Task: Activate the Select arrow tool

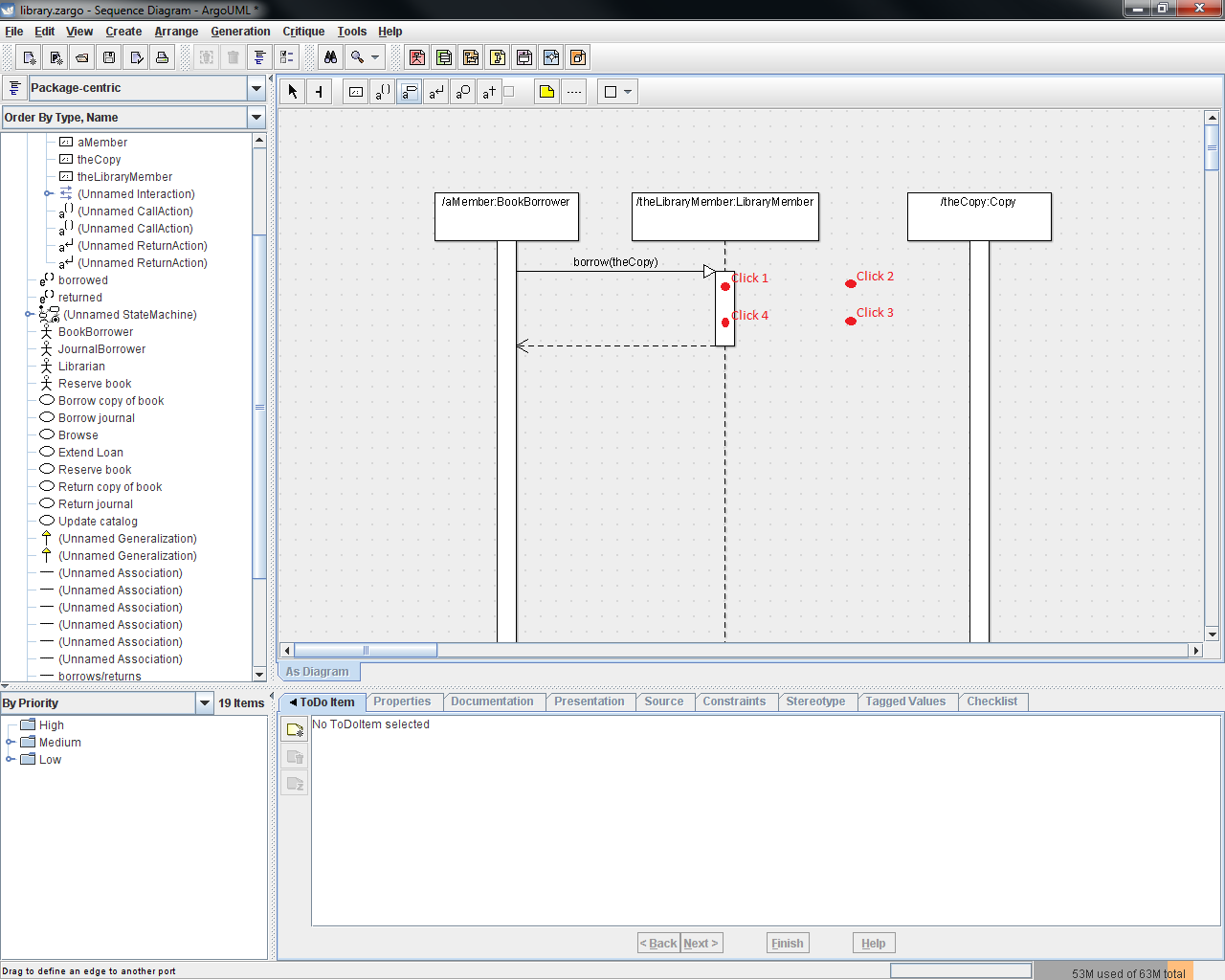Action: click(293, 92)
